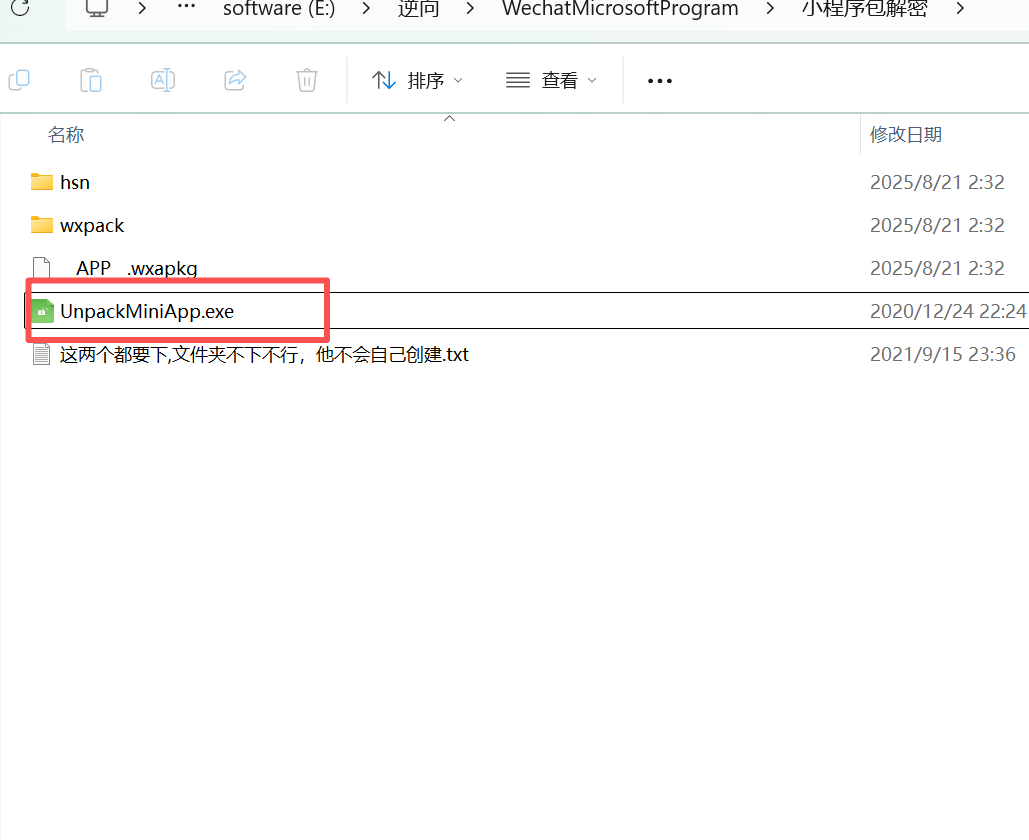This screenshot has height=840, width=1029.
Task: Expand chevron after 小程序包解密
Action: click(x=960, y=9)
